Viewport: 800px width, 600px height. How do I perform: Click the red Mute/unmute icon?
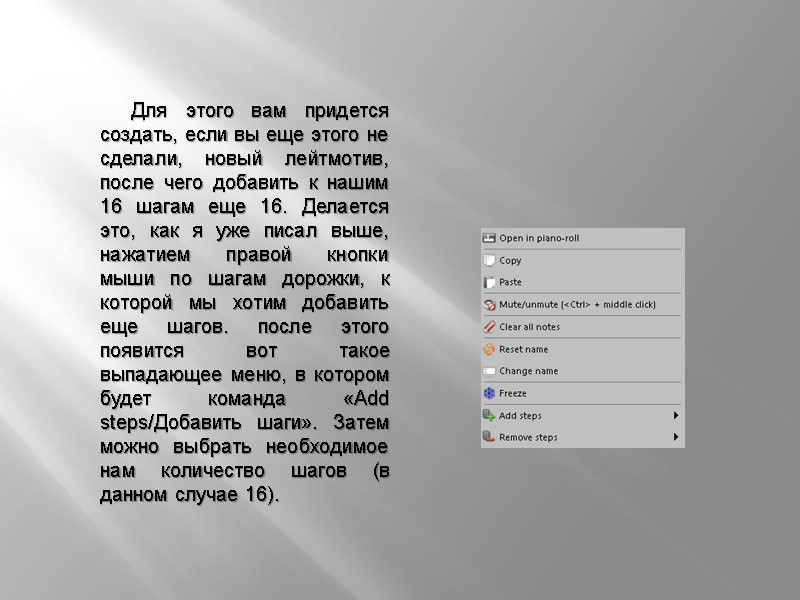click(x=489, y=304)
